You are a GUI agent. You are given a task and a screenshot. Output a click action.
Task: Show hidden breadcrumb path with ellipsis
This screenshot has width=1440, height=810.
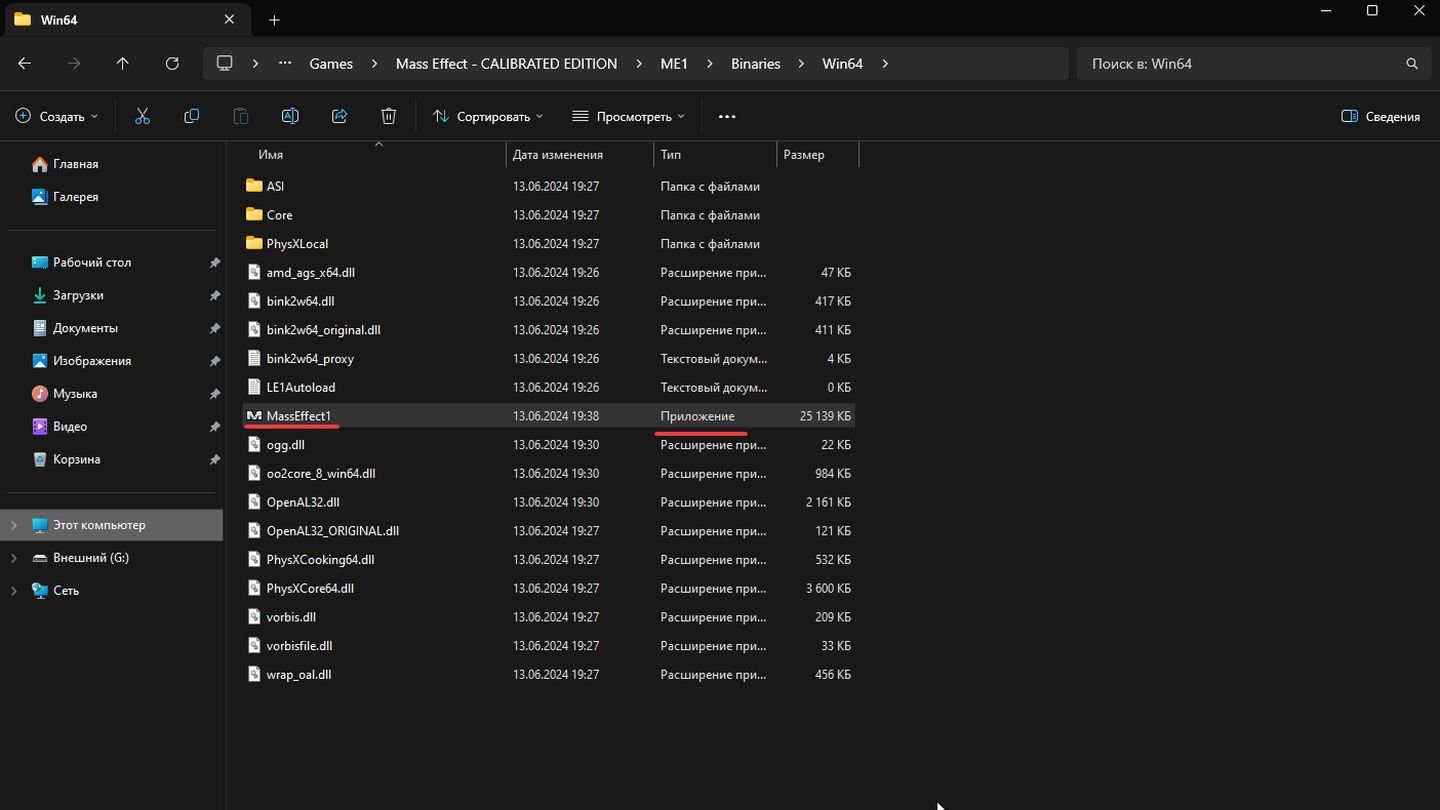point(285,63)
